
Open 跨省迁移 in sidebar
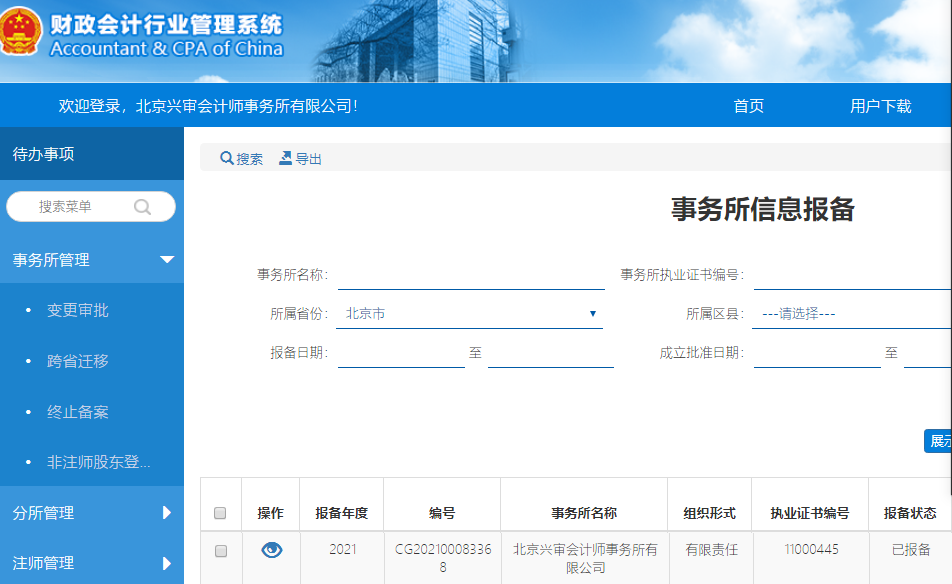click(x=78, y=361)
